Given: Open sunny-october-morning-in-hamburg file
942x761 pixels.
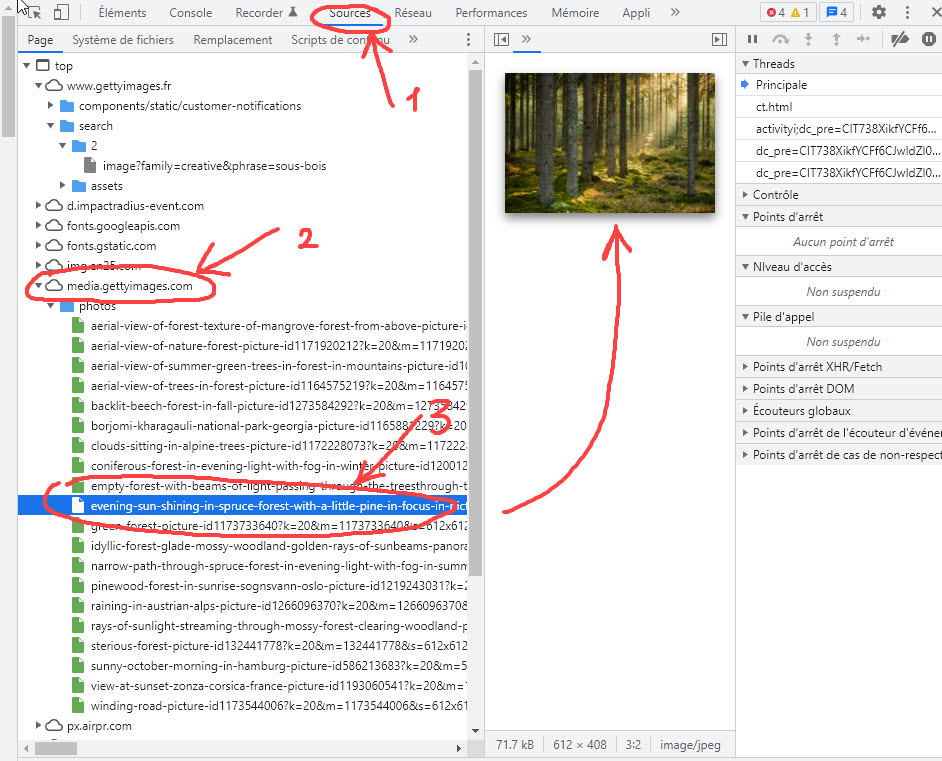Looking at the screenshot, I should pos(279,665).
